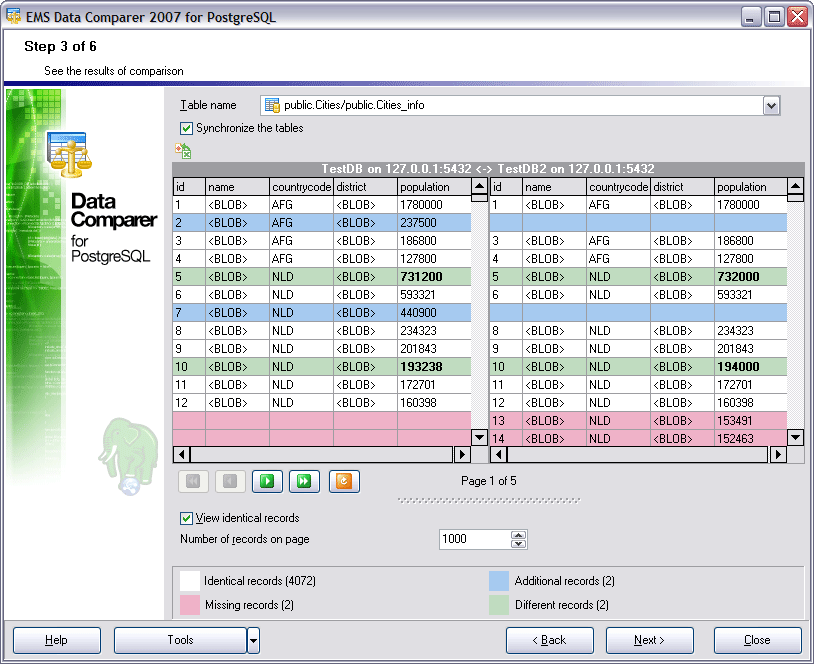Click the Number of records on page field

[475, 539]
